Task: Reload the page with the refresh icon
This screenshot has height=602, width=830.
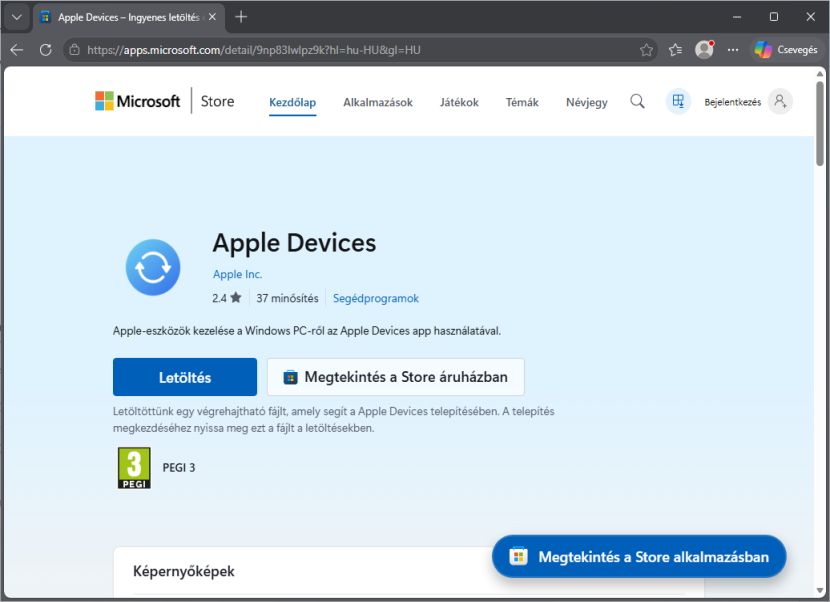Action: tap(46, 50)
